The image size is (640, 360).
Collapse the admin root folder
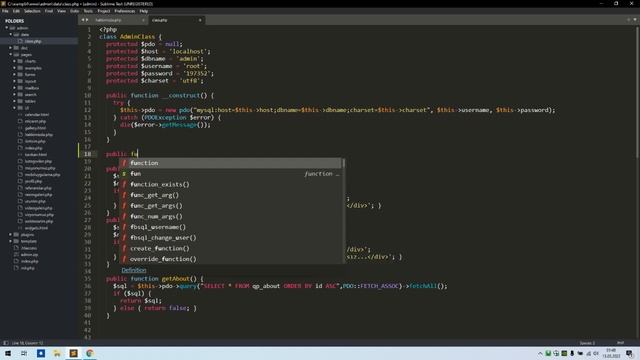pyautogui.click(x=7, y=28)
